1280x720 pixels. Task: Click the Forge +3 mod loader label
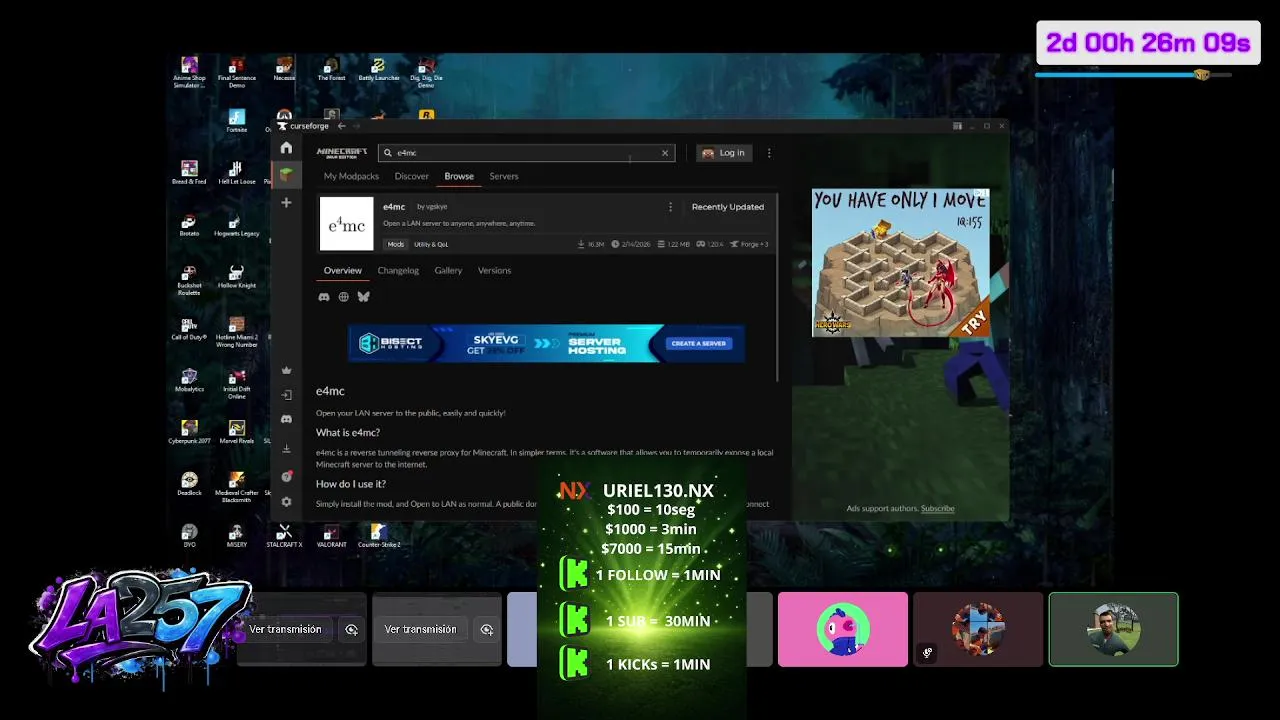point(749,244)
